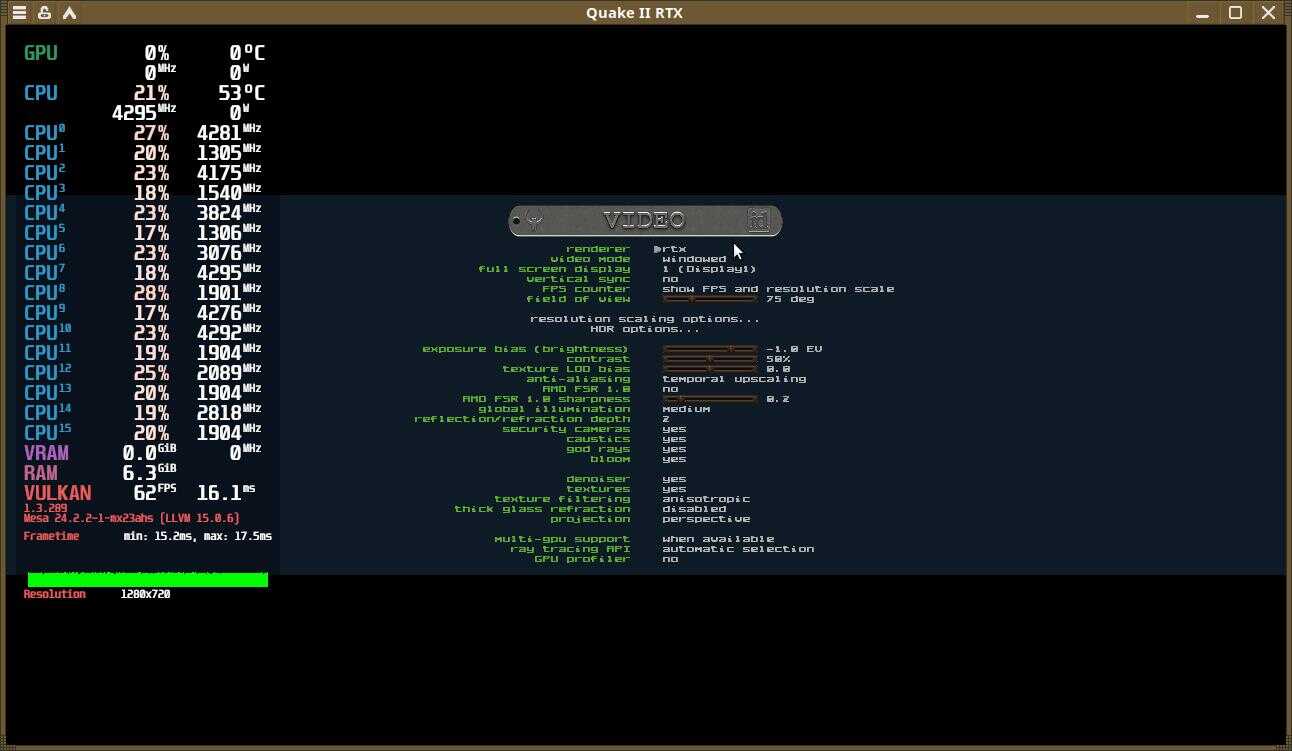Screen dimensions: 1292x751
Task: Click the "GPU" label in overlay
Action: click(40, 53)
